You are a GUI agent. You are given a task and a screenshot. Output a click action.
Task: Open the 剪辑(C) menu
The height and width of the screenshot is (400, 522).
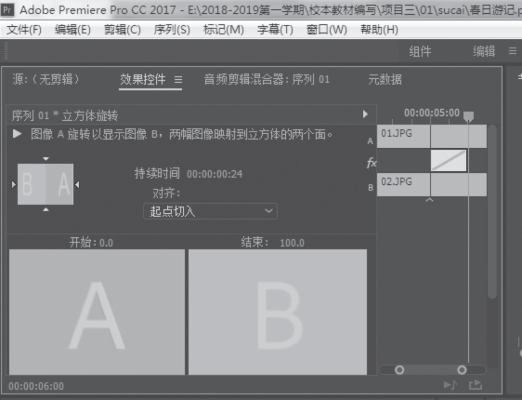coord(122,30)
